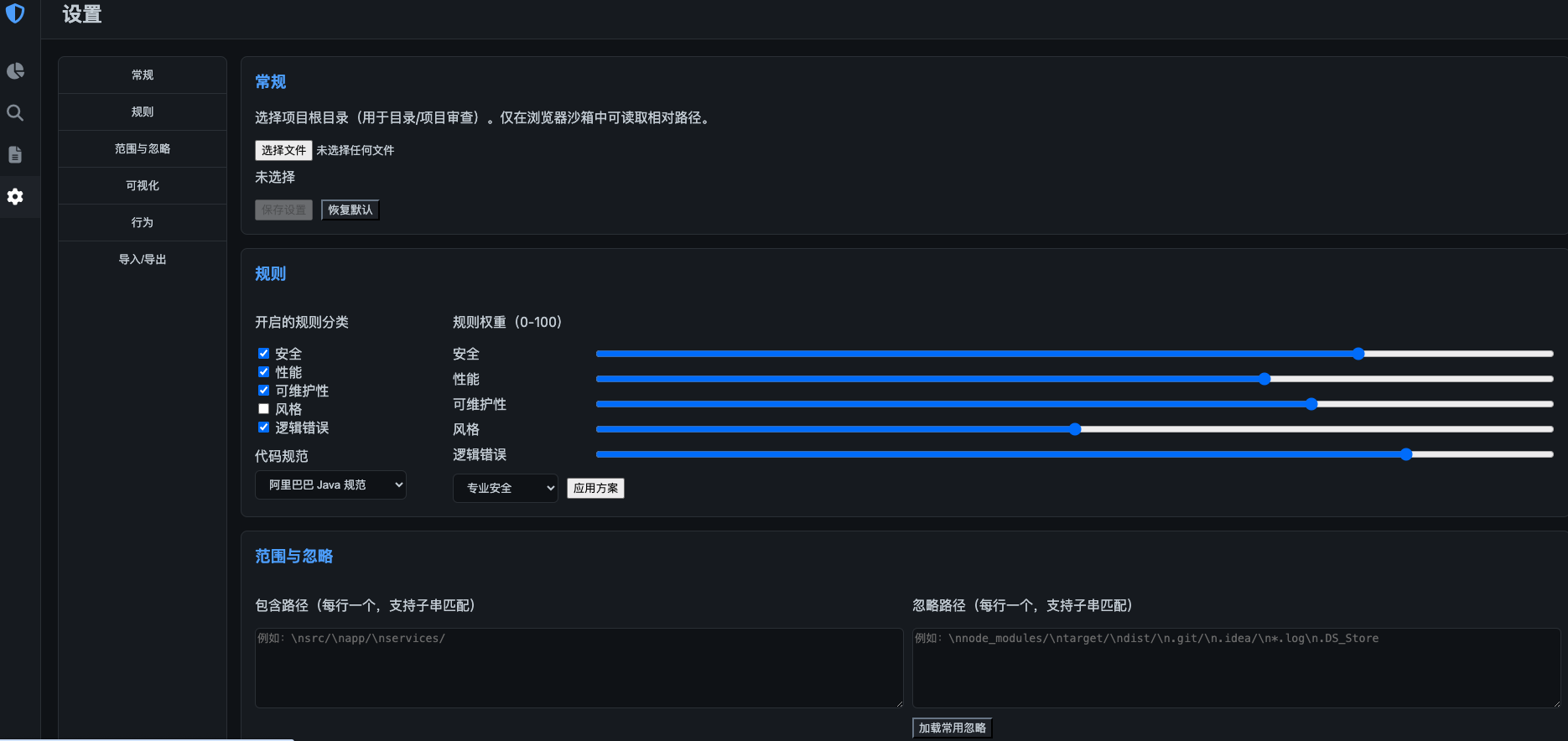This screenshot has height=741, width=1568.
Task: Enable the 风格 rule category checkbox
Action: point(263,409)
